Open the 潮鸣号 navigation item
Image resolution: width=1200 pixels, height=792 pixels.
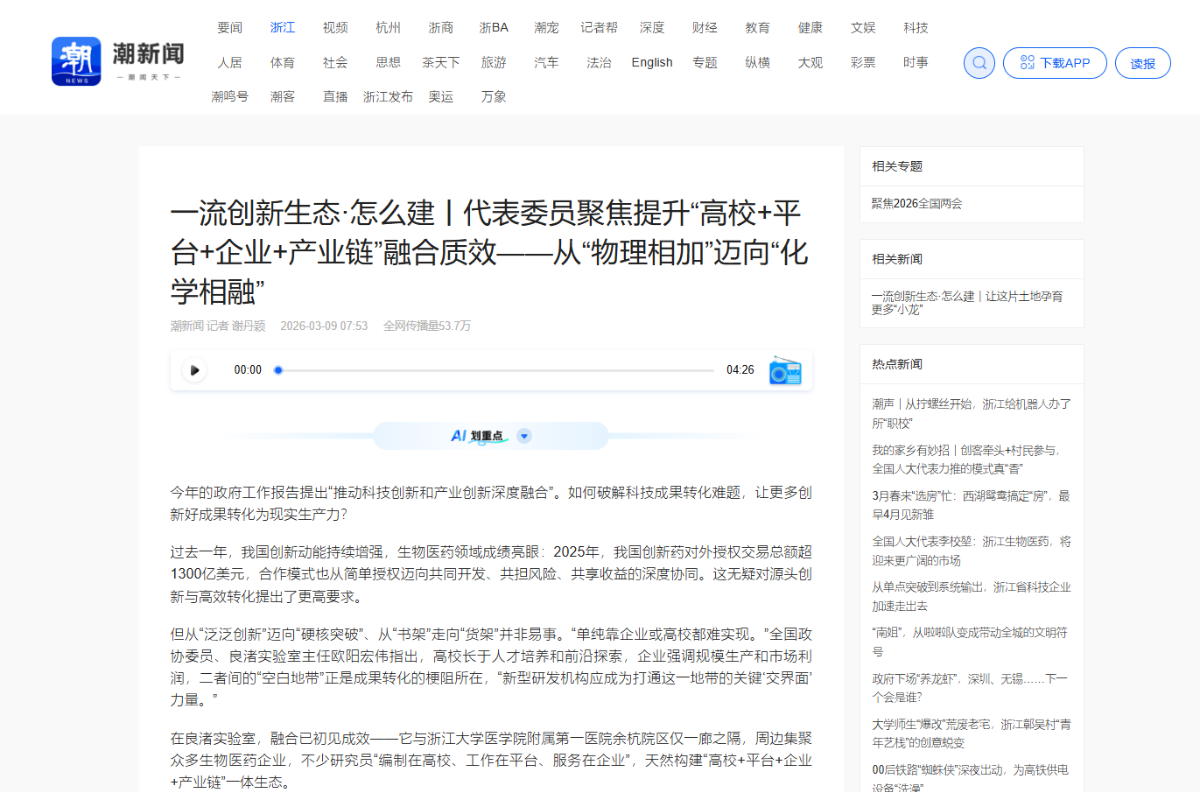coord(229,97)
